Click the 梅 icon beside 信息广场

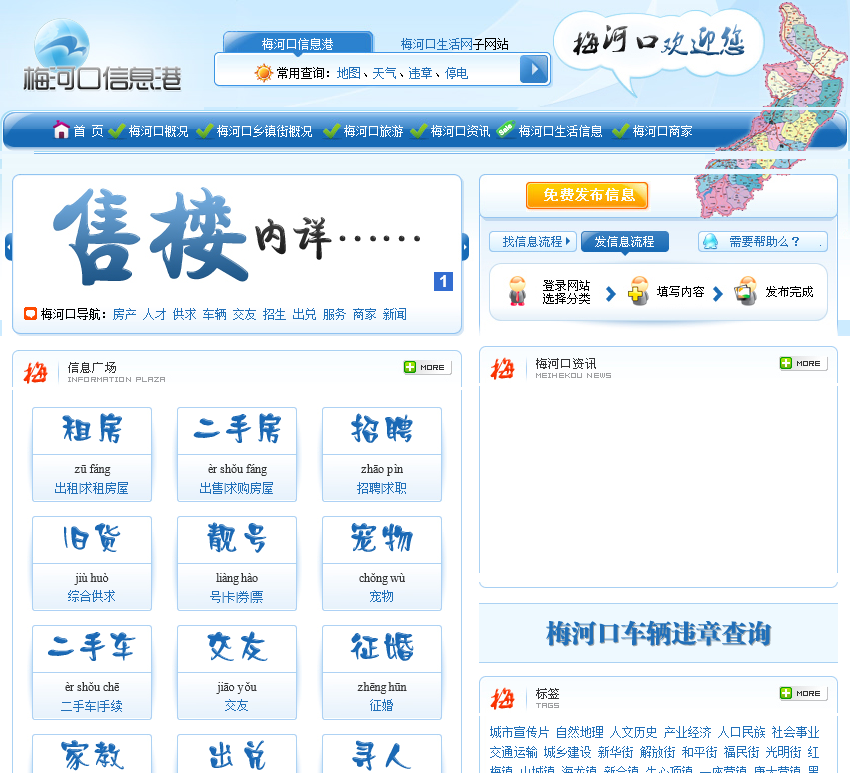(36, 372)
